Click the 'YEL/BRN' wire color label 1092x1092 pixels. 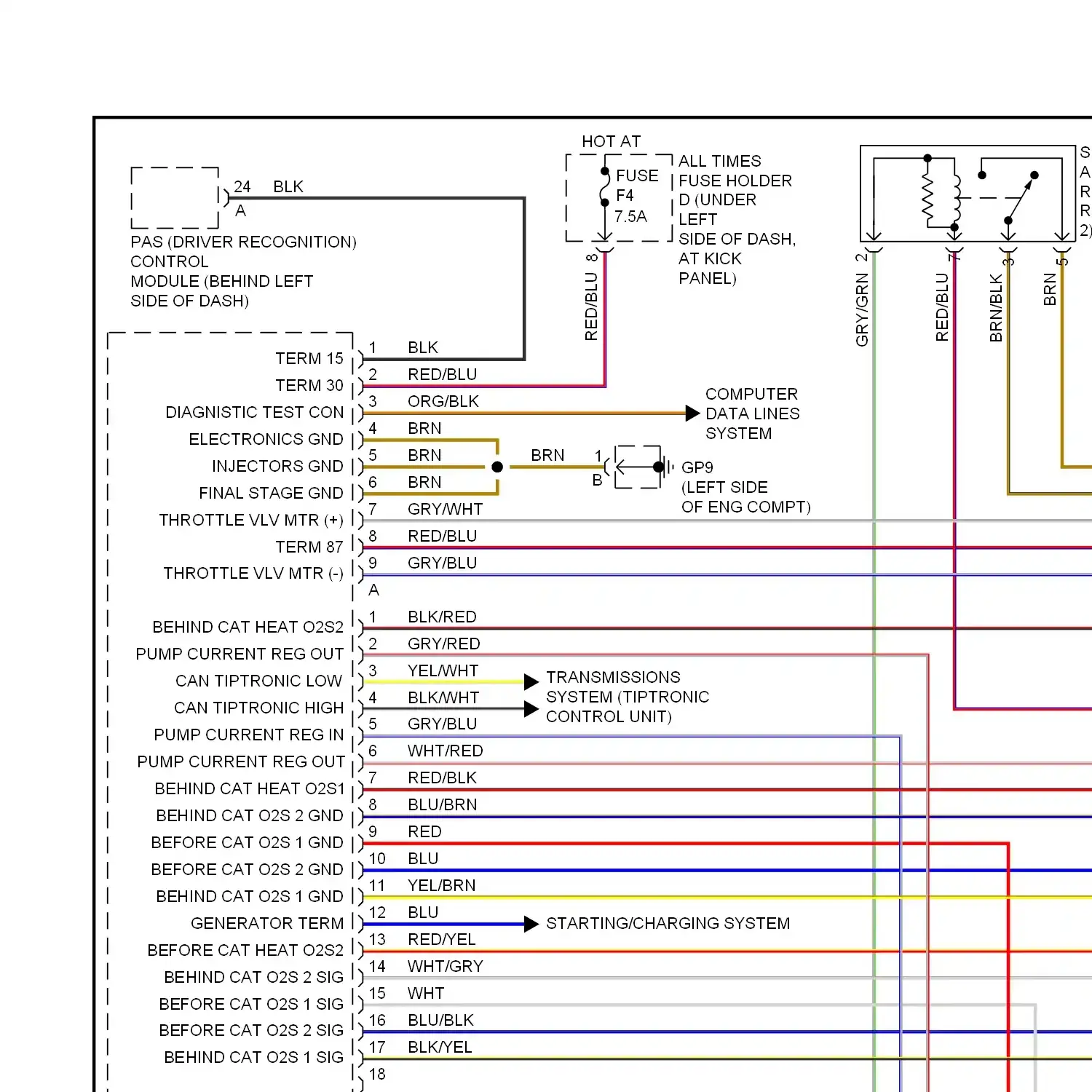(442, 886)
